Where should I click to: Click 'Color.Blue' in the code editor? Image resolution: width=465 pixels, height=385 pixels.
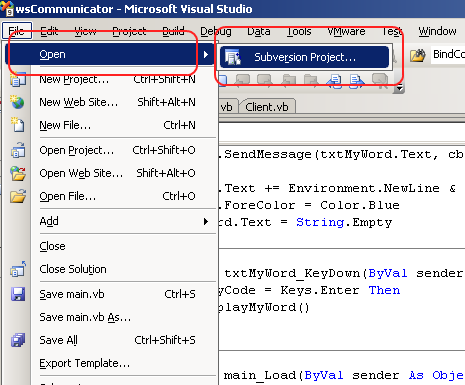(360, 205)
